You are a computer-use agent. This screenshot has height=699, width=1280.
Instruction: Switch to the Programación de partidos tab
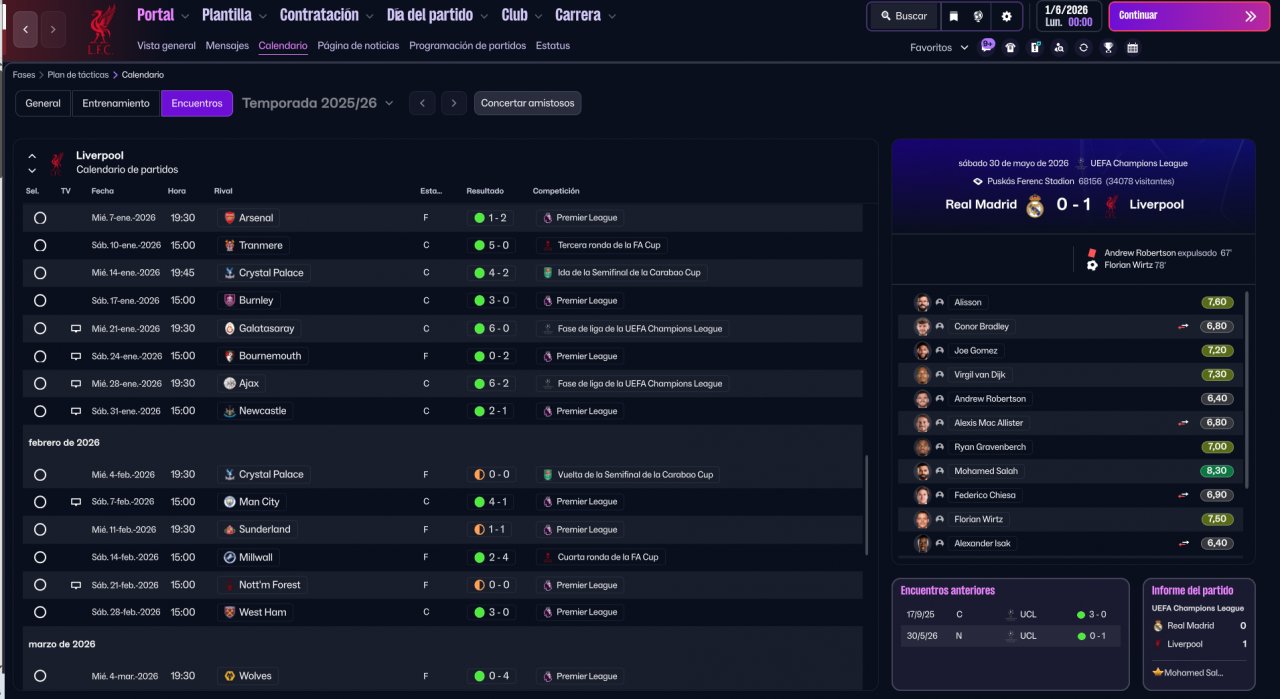pos(467,46)
